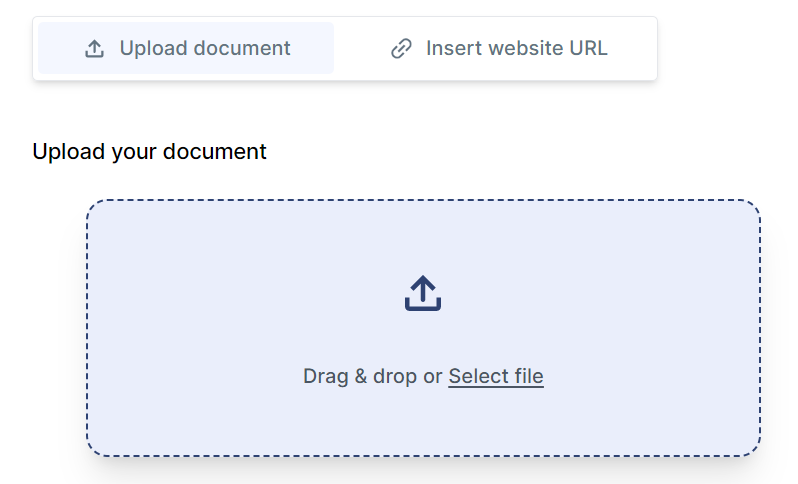Click the upload arrow icon in the Upload document tab
Screen dimensions: 798x484
coord(94,49)
